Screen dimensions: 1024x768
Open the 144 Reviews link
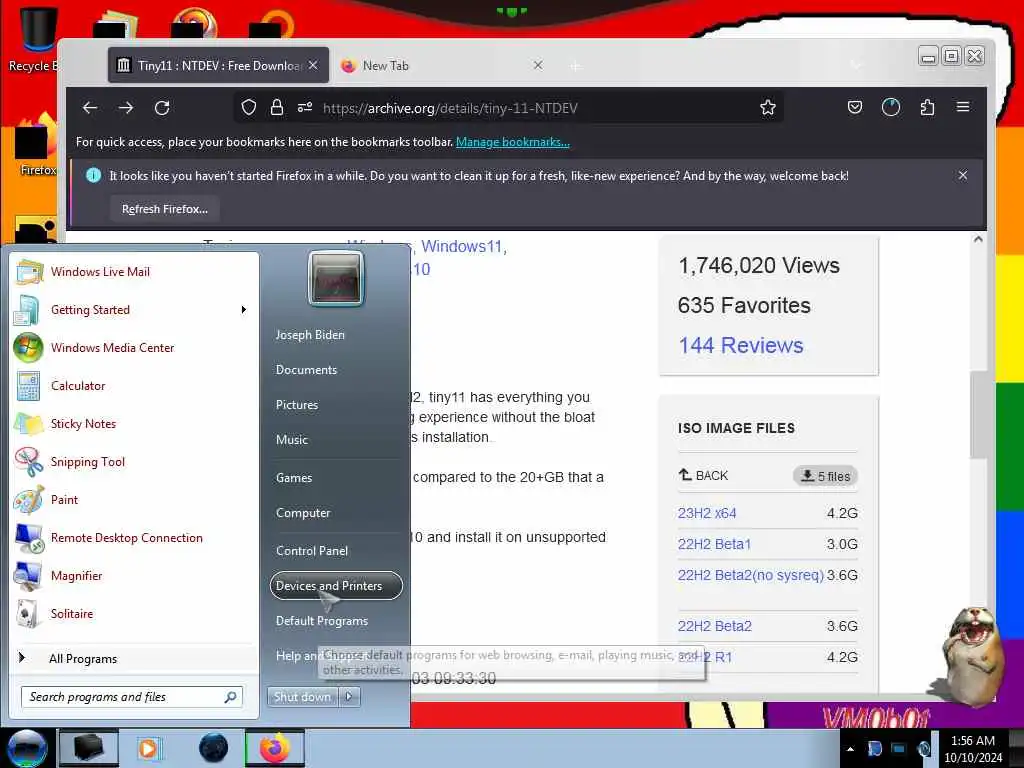pyautogui.click(x=741, y=345)
